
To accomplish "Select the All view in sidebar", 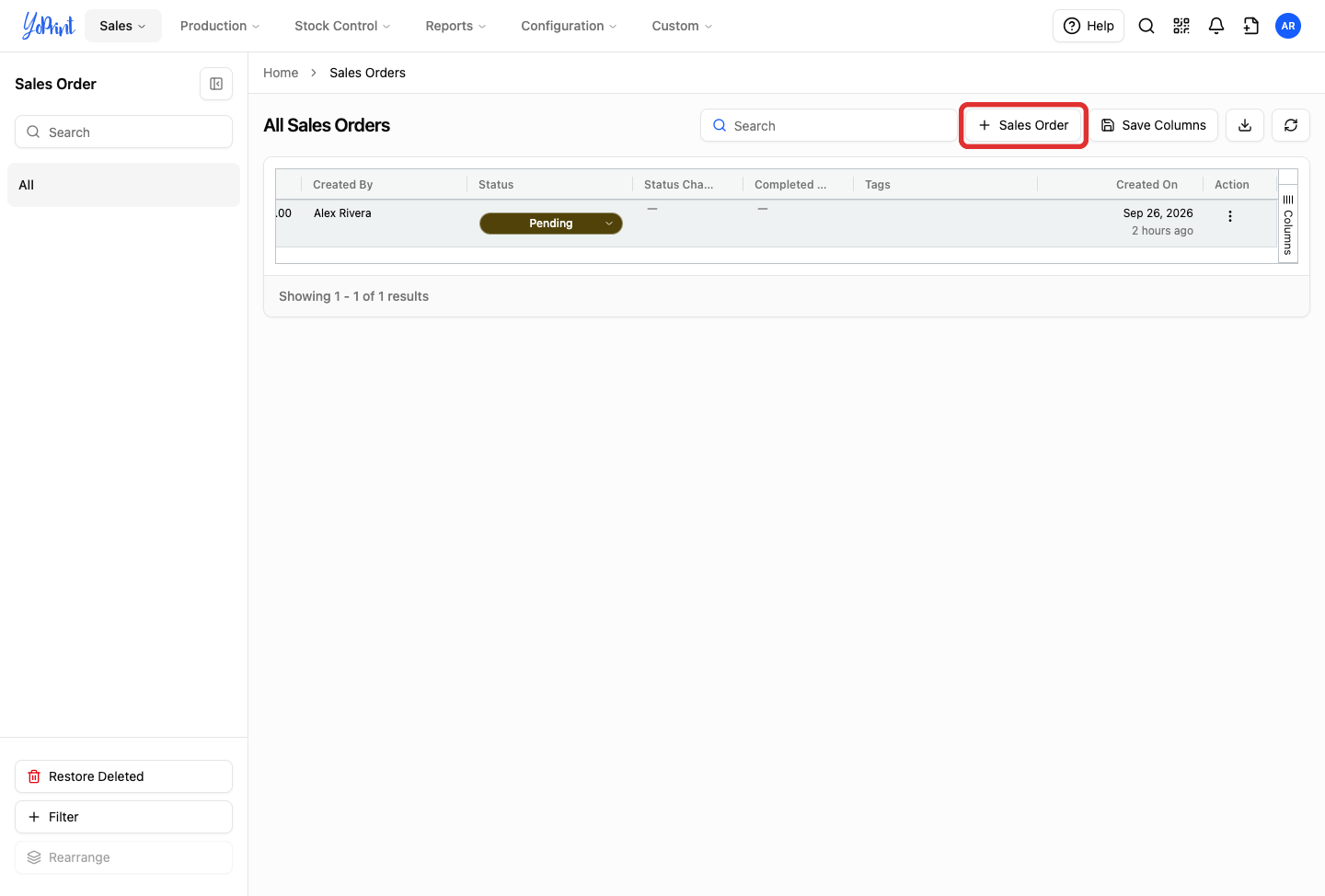I will tap(123, 185).
